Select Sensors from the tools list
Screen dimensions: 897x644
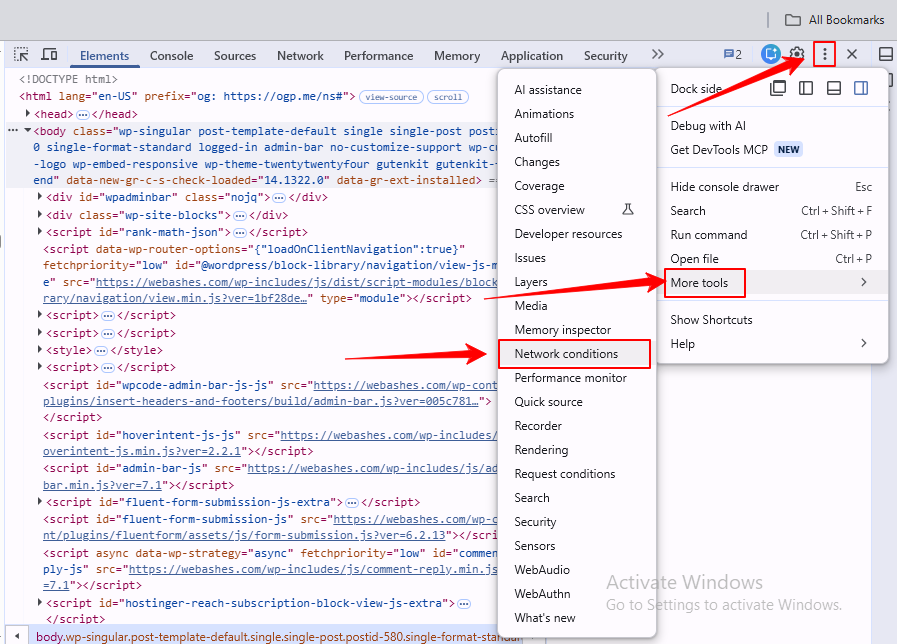[x=577, y=546]
